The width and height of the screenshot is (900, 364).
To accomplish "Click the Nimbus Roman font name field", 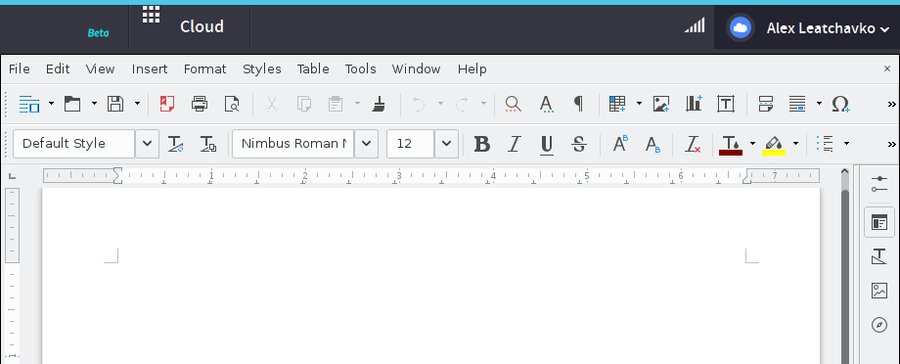I will 293,144.
